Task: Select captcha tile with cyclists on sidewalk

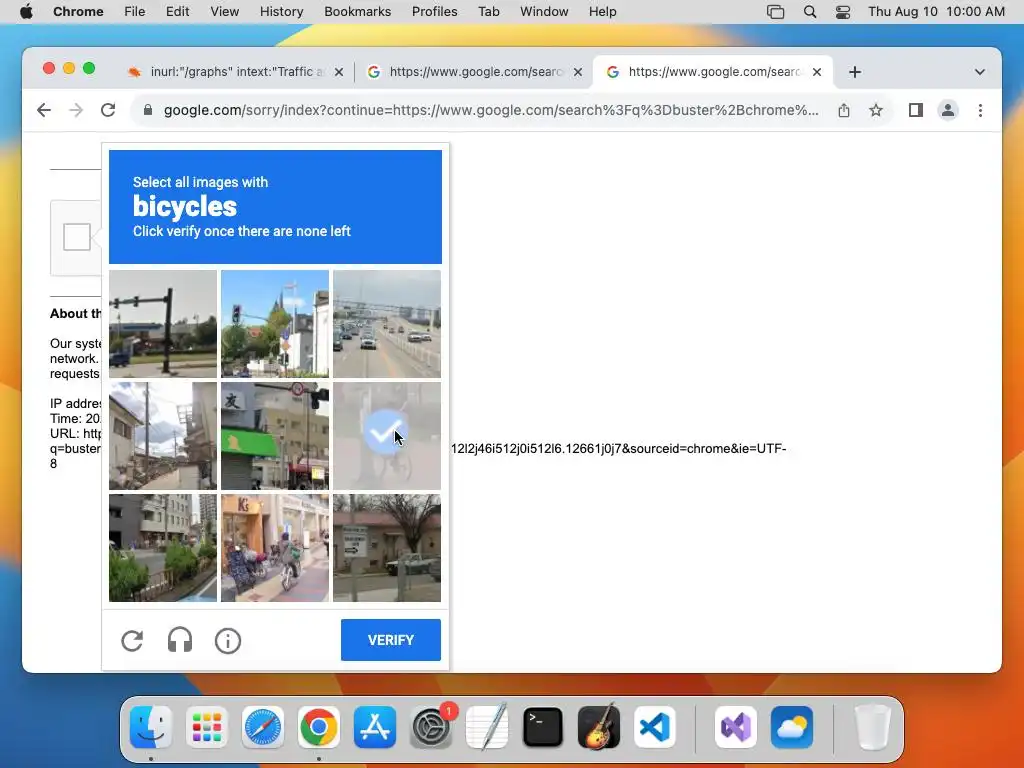Action: 275,548
